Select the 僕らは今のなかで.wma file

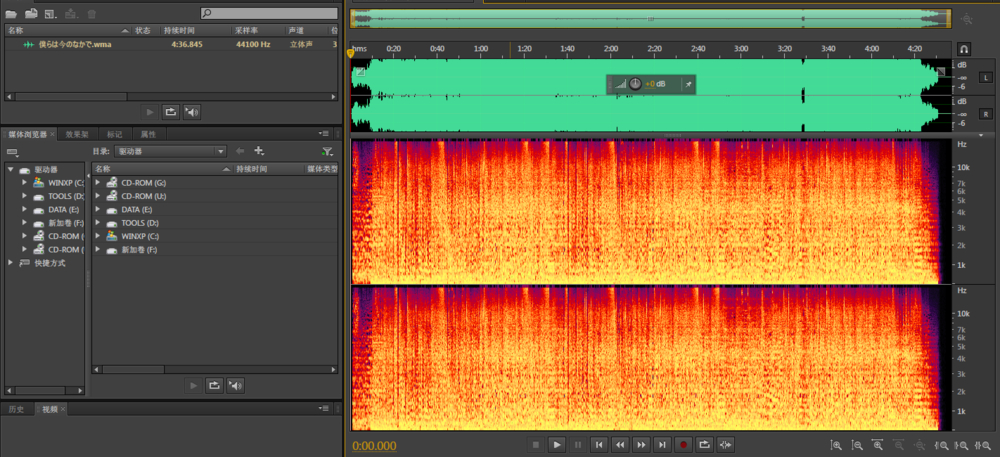pos(74,44)
